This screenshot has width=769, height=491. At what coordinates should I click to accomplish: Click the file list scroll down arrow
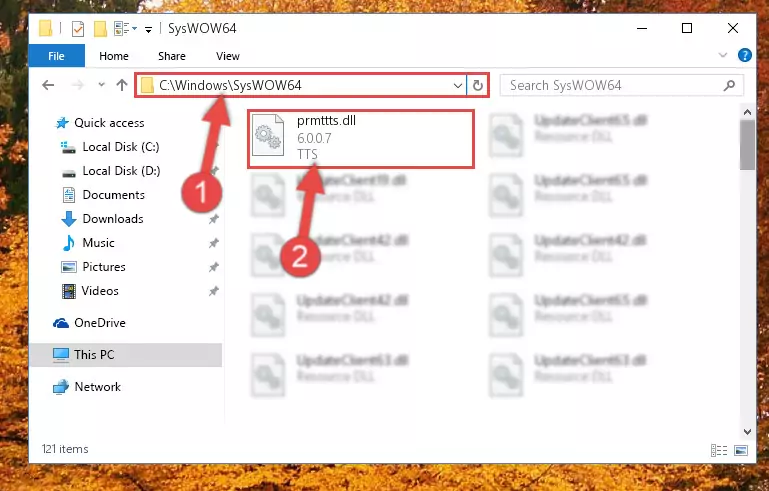point(747,432)
